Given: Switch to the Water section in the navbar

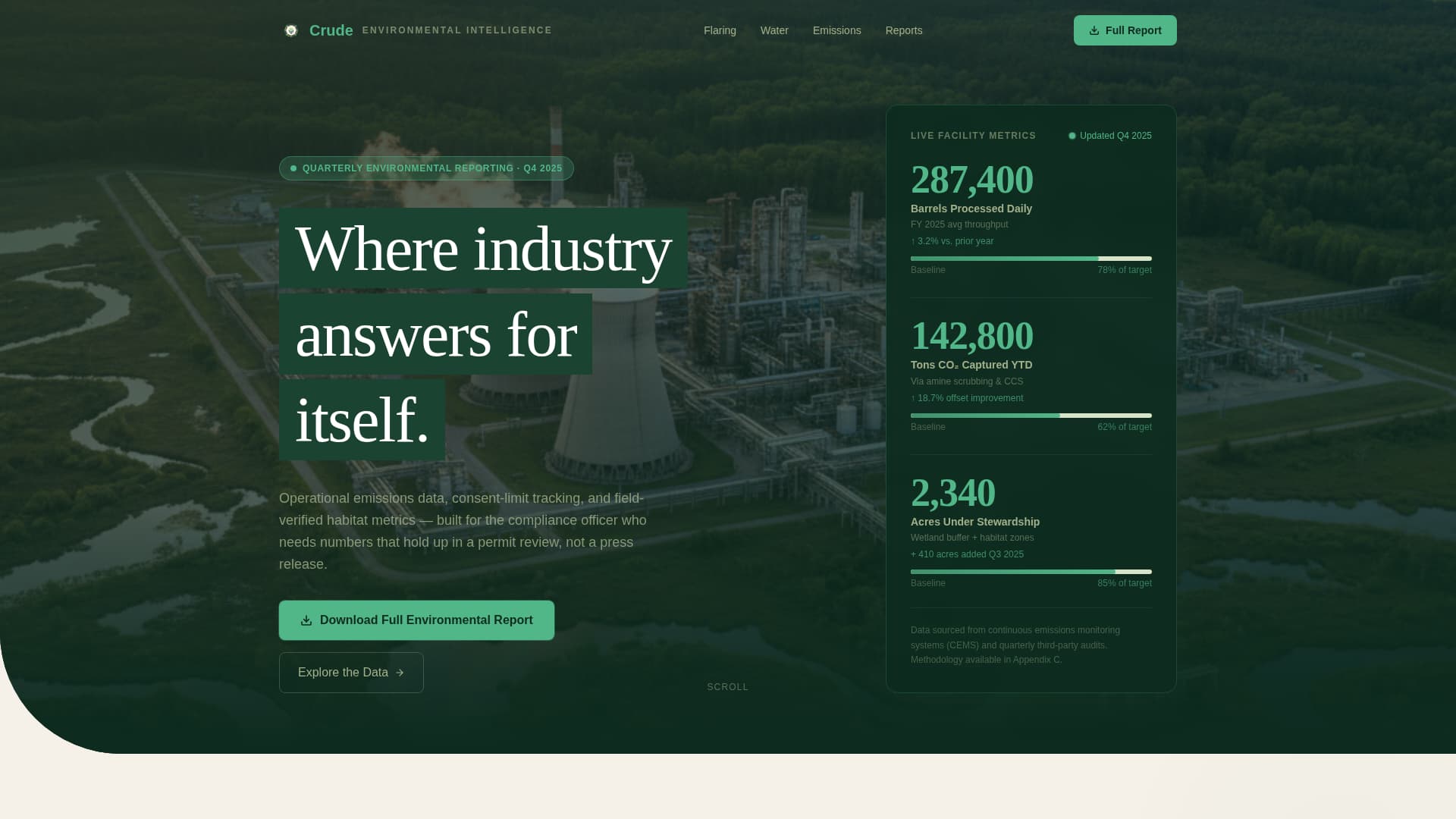Looking at the screenshot, I should tap(774, 30).
